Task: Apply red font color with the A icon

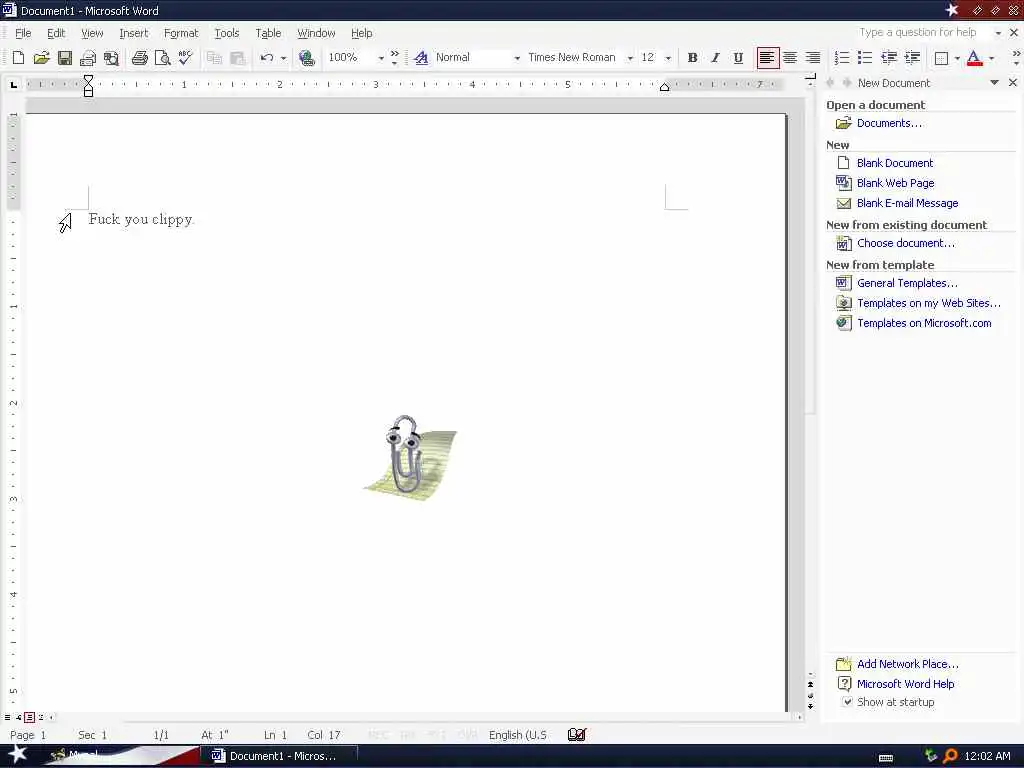Action: [x=974, y=58]
